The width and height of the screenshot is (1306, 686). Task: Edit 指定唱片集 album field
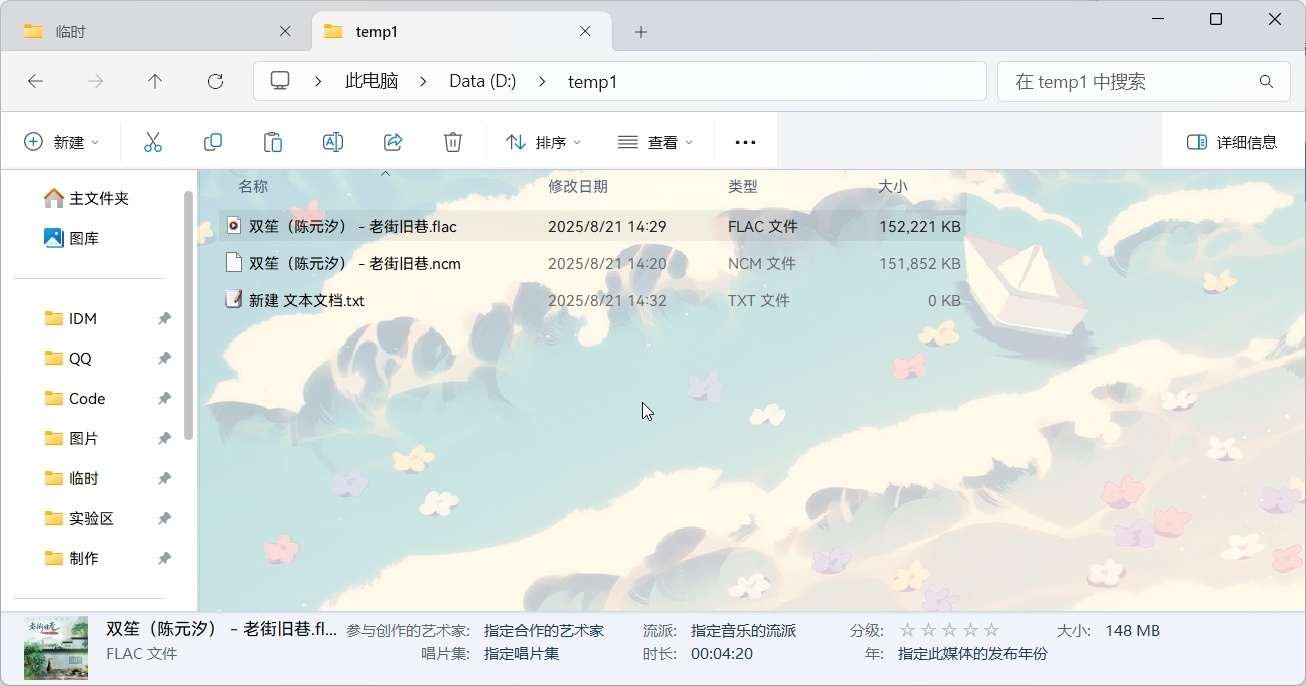coord(521,654)
